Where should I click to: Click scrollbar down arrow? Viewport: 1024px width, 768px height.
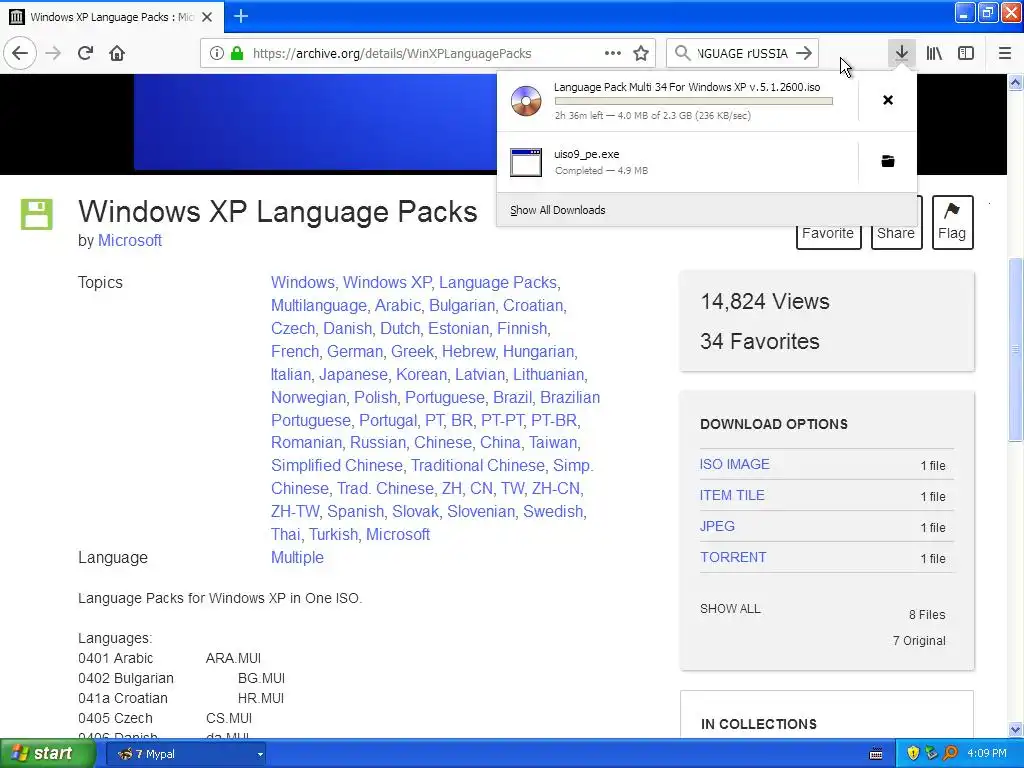(x=1016, y=729)
